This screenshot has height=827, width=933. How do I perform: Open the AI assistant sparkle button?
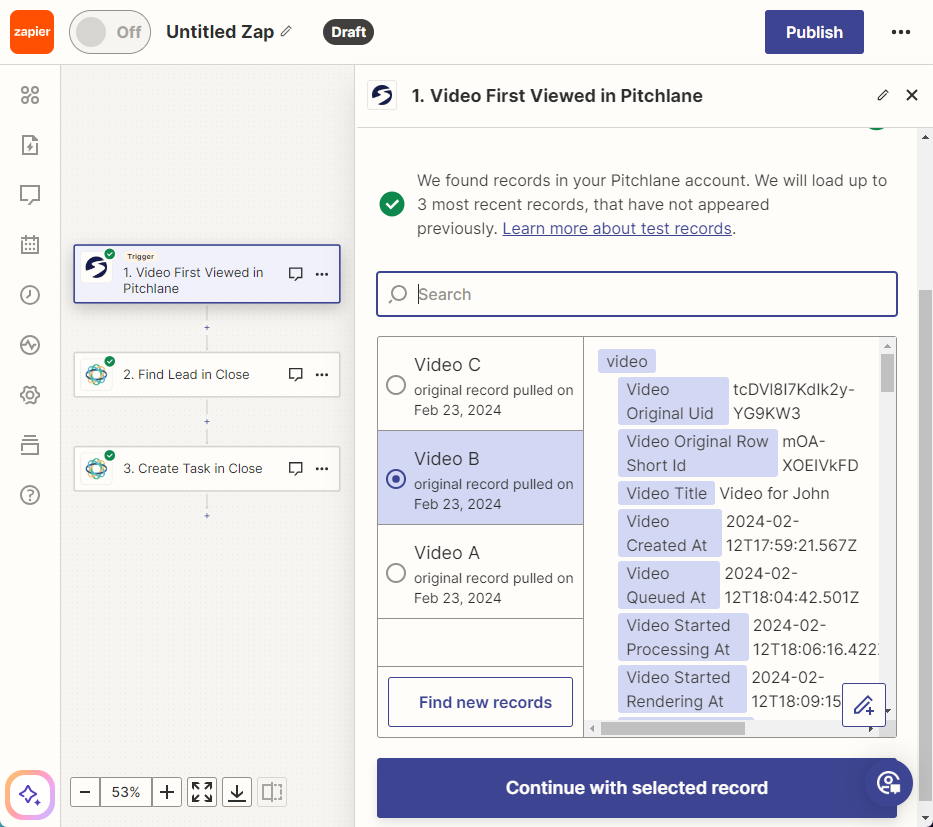pos(30,794)
